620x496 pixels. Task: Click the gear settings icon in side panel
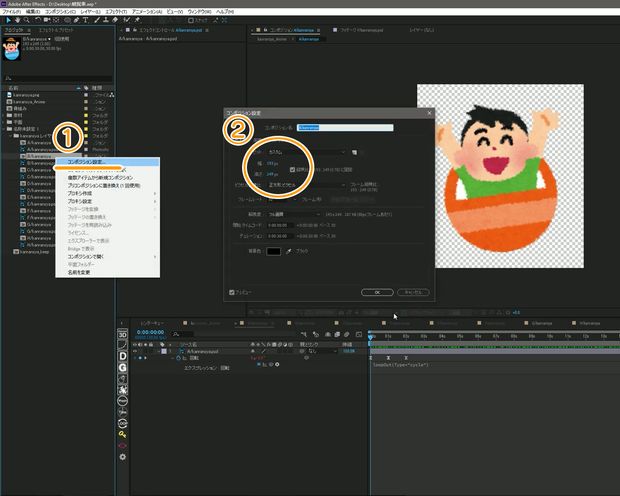tap(123, 457)
